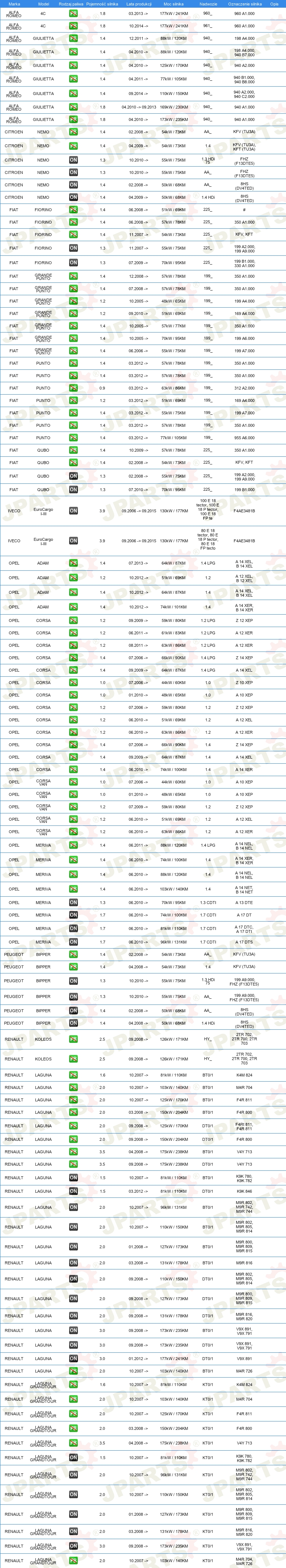Click petrol icon for Opel Meriva 1.4 LPG row
The image size is (286, 1568).
pos(73,846)
